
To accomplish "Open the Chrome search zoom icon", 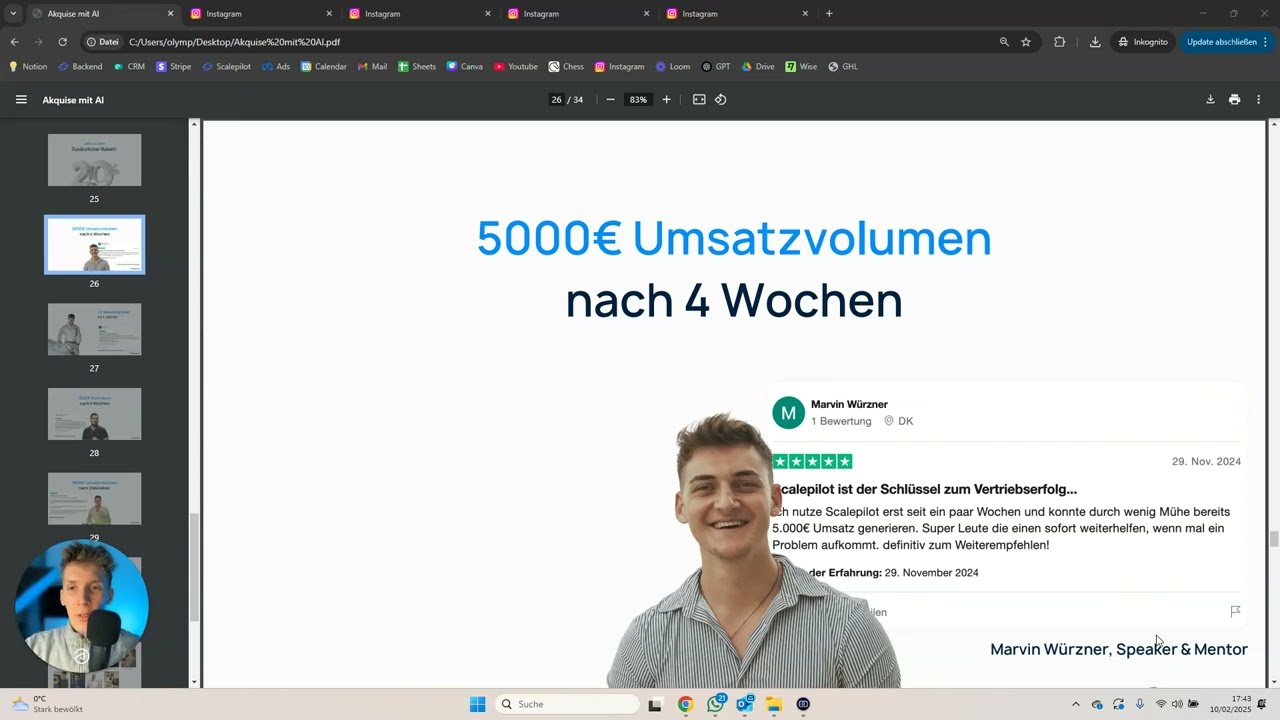I will pyautogui.click(x=1004, y=42).
